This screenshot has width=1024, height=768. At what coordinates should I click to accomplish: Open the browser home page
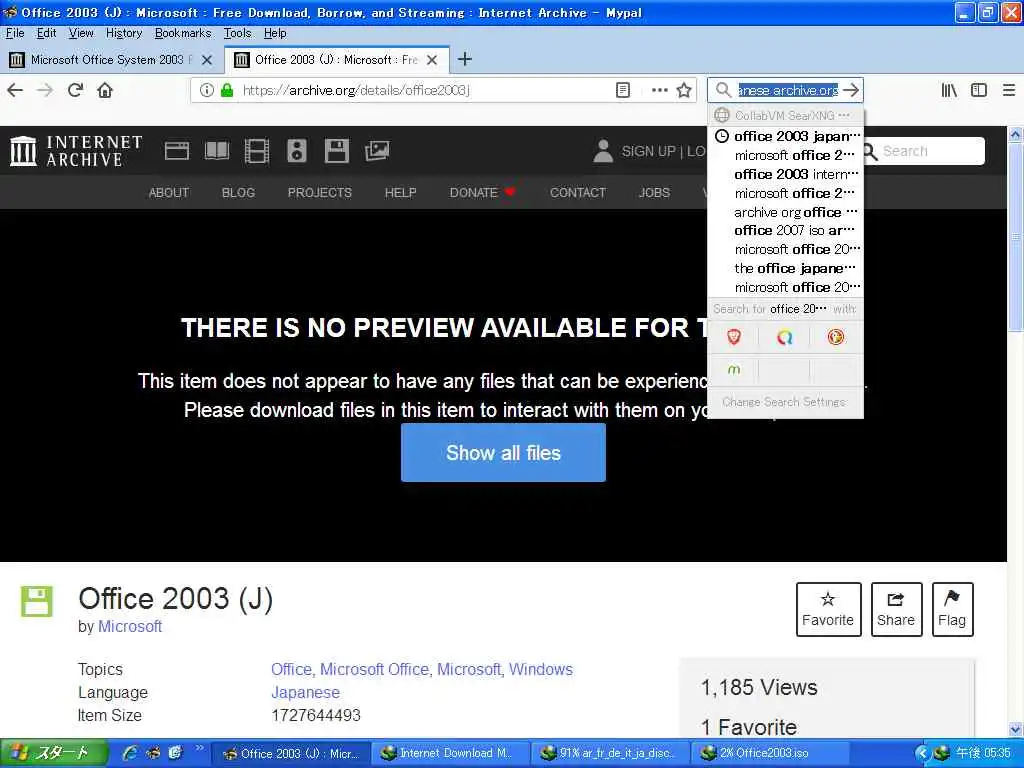click(105, 90)
